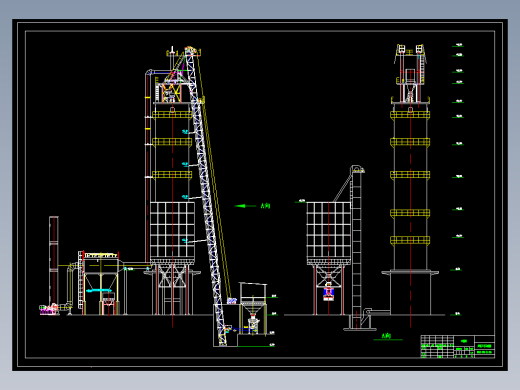520x390 pixels.
Task: Select the lowest yellow platform ring on right tower
Action: click(410, 240)
